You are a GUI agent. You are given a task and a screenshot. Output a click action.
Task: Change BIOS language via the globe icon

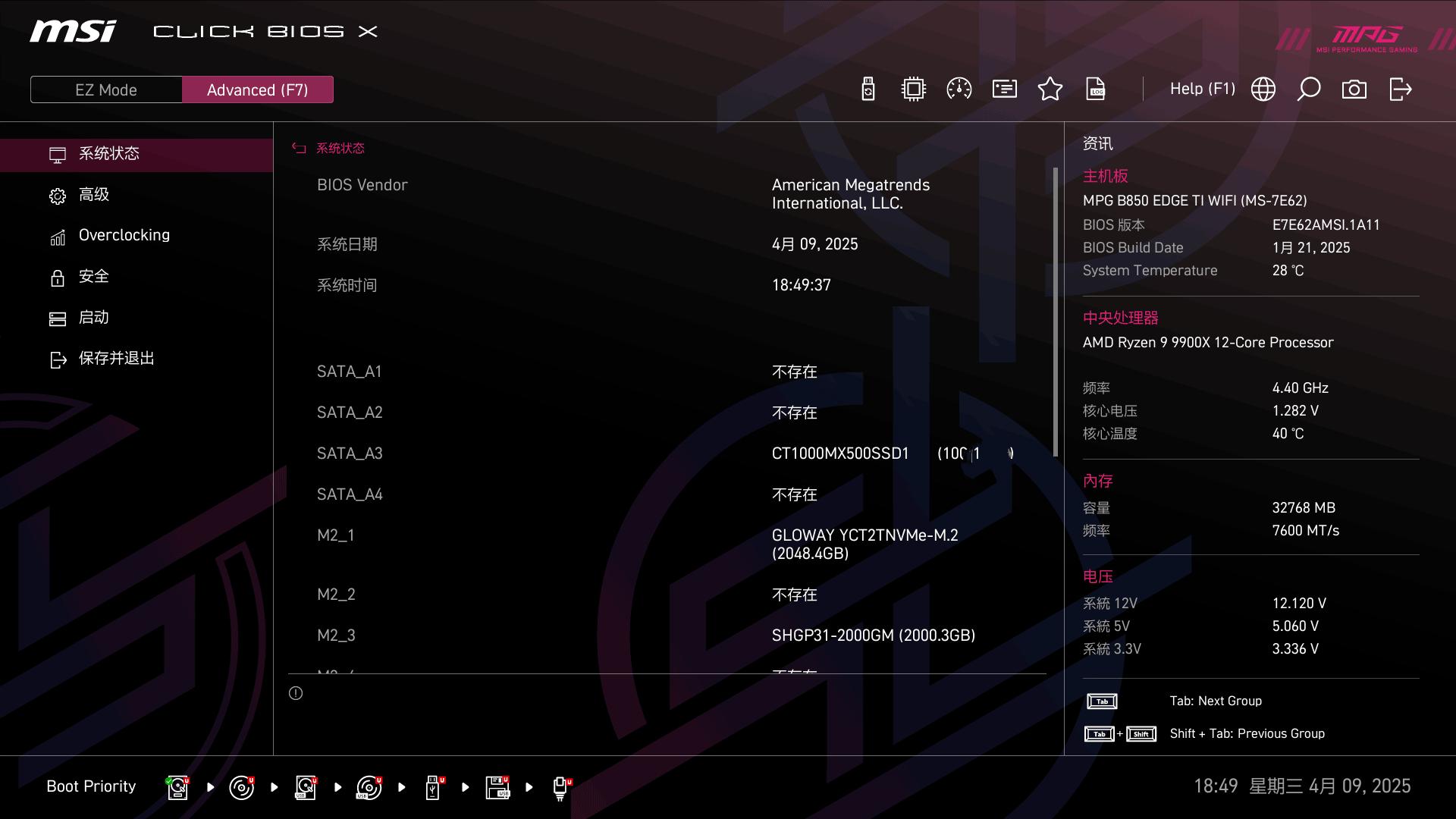(1262, 89)
